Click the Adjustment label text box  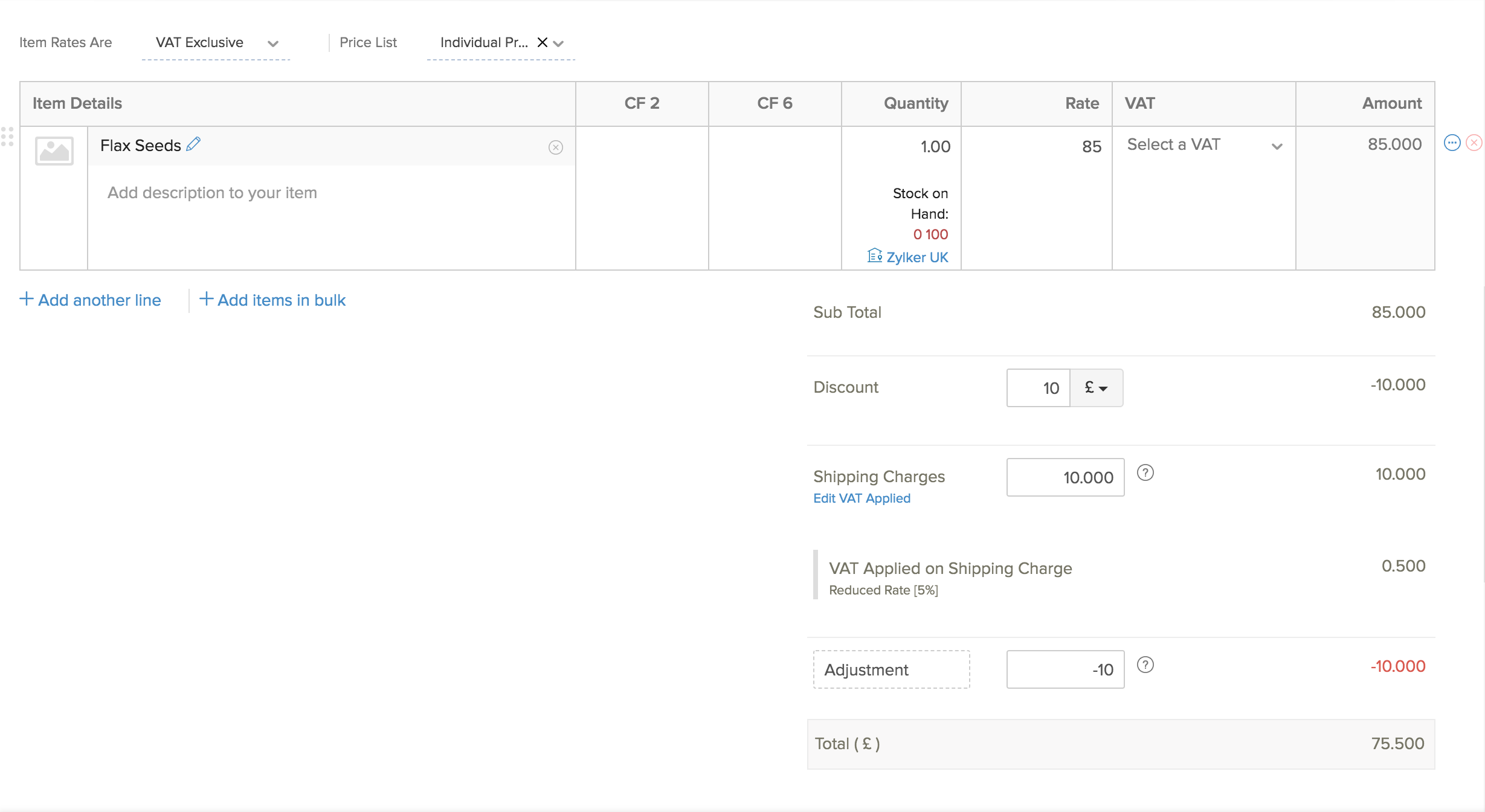pos(891,669)
